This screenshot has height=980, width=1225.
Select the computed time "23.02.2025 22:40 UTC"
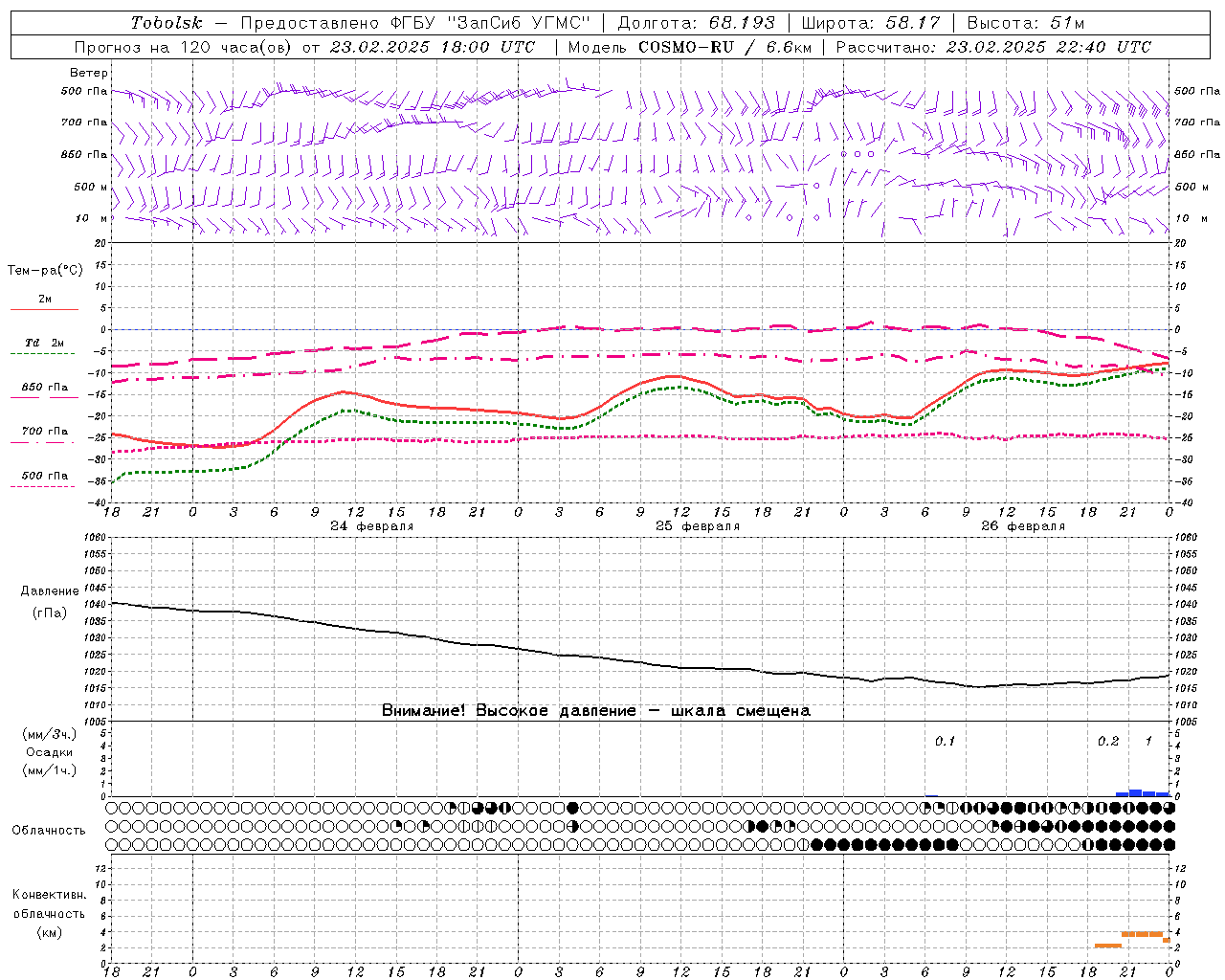(x=1048, y=47)
